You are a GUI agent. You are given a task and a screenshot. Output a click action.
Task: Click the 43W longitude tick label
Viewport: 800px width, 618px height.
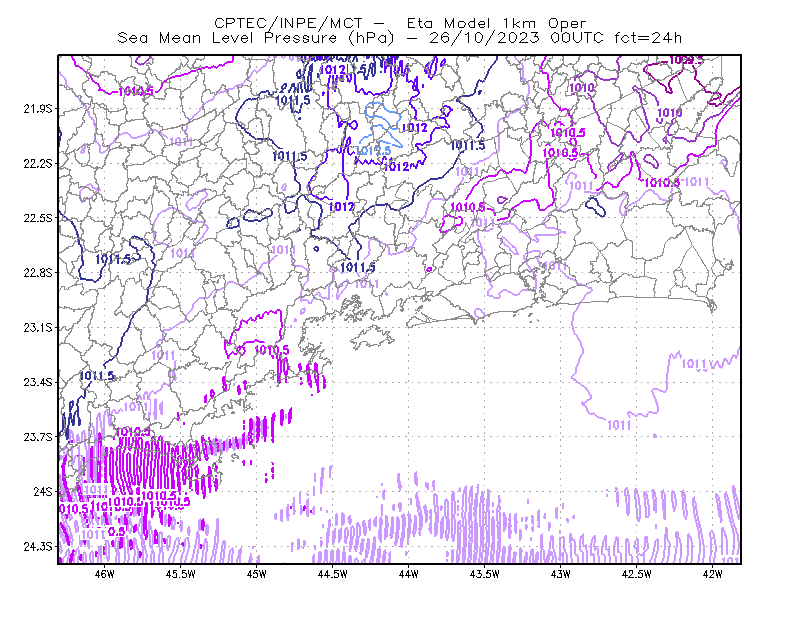pyautogui.click(x=561, y=574)
